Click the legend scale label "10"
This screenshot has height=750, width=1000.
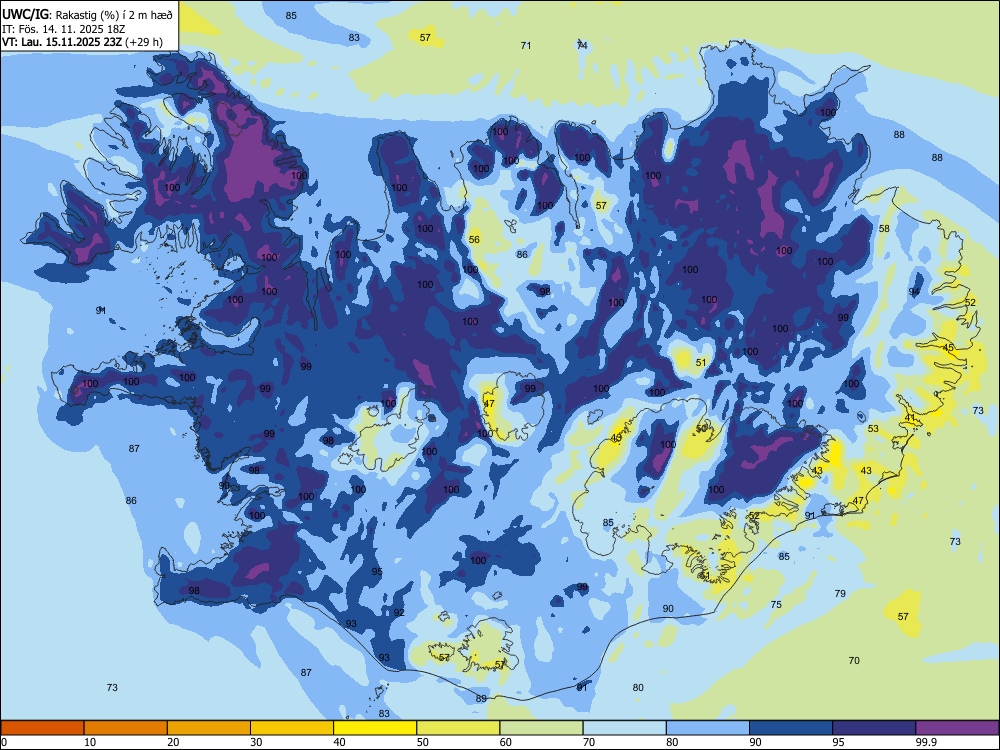90,742
